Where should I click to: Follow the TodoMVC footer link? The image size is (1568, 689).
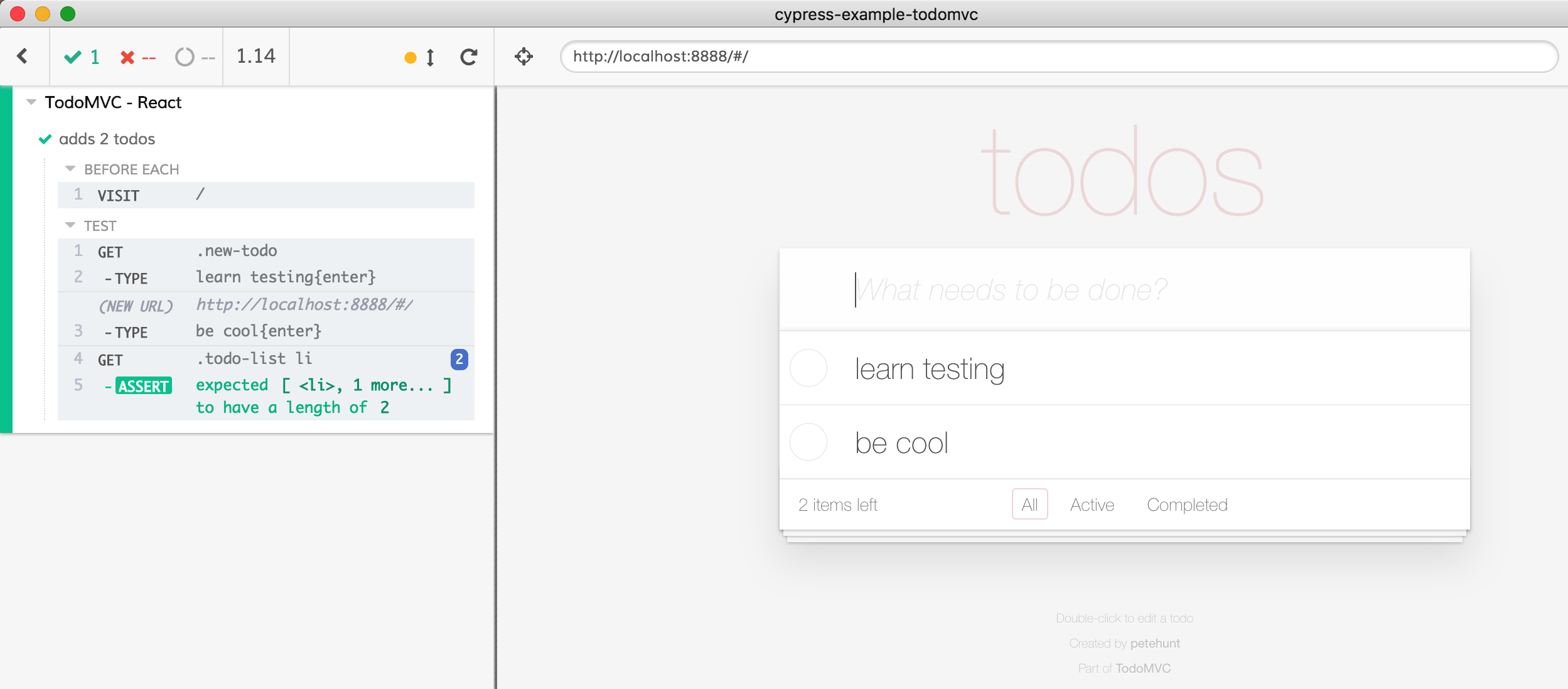click(x=1142, y=668)
